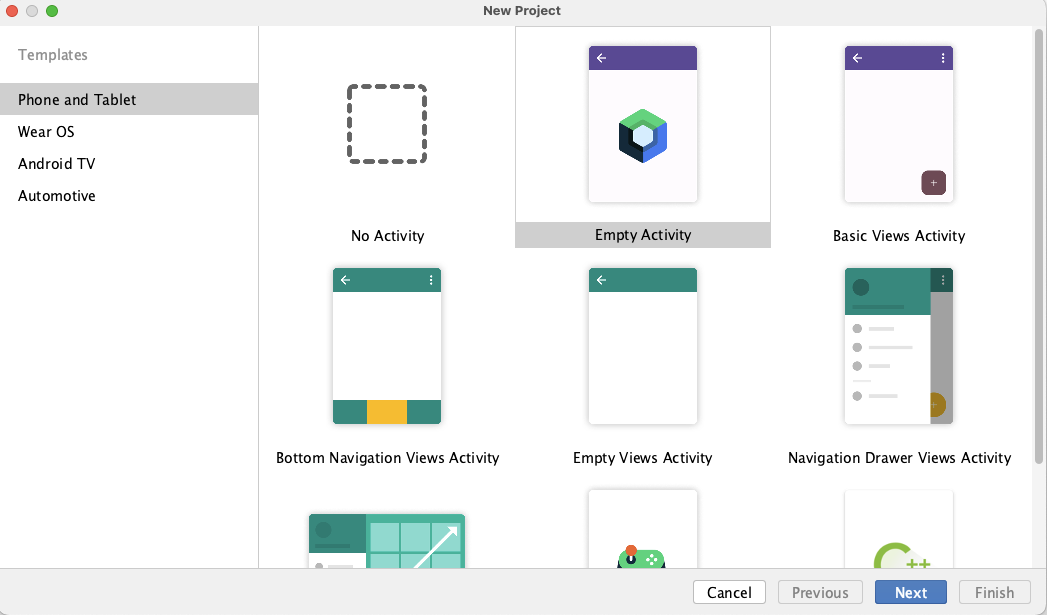Click the green zoom window button
Image resolution: width=1047 pixels, height=615 pixels.
pyautogui.click(x=52, y=11)
